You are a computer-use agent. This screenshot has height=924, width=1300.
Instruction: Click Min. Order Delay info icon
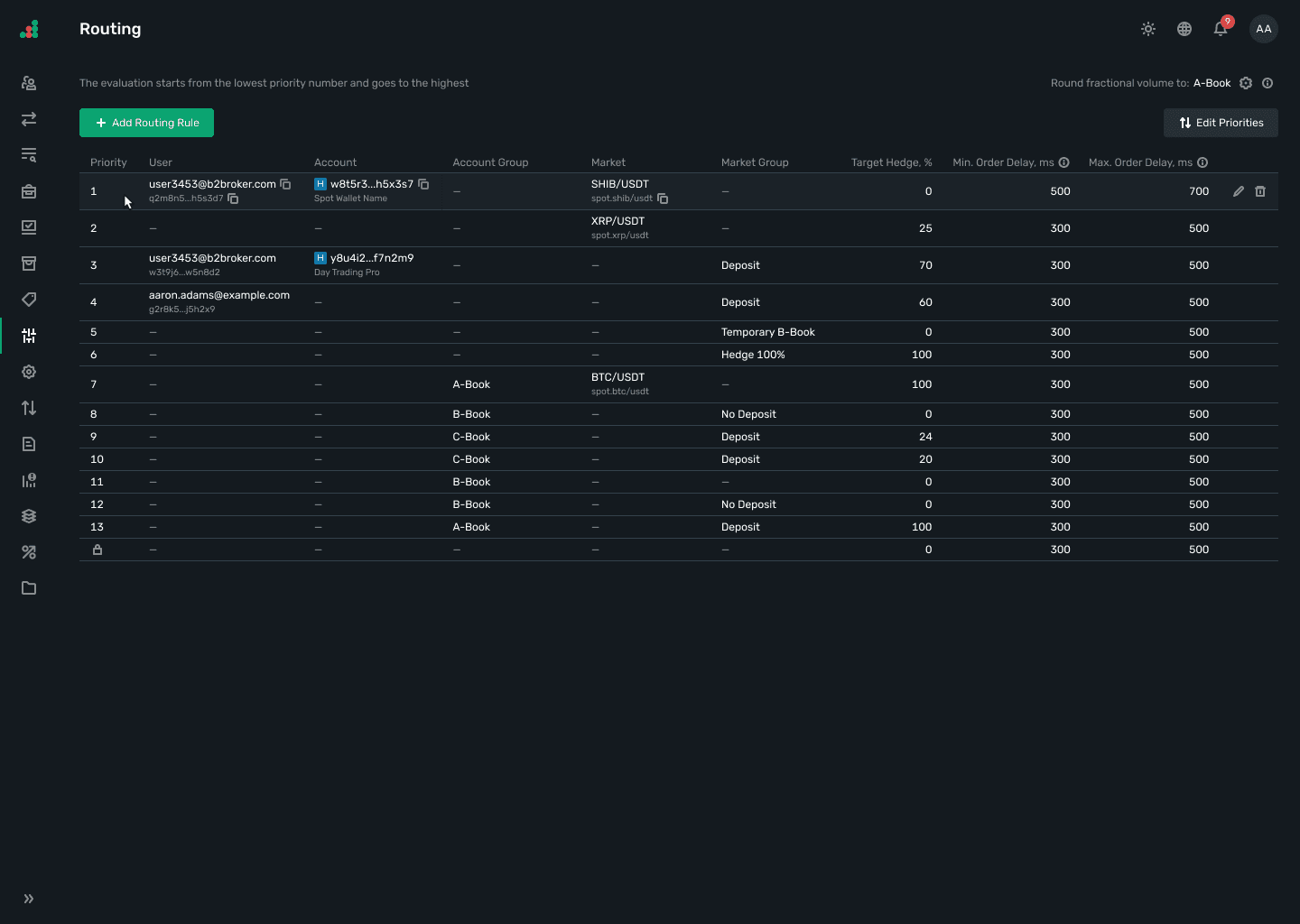coord(1063,162)
